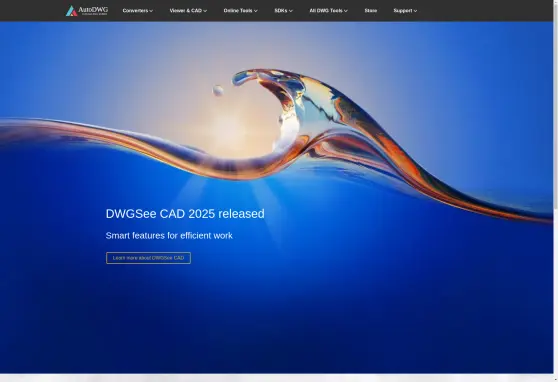Image resolution: width=558 pixels, height=382 pixels.
Task: Click the DWGSee CAD 2025 released headline
Action: (x=185, y=214)
